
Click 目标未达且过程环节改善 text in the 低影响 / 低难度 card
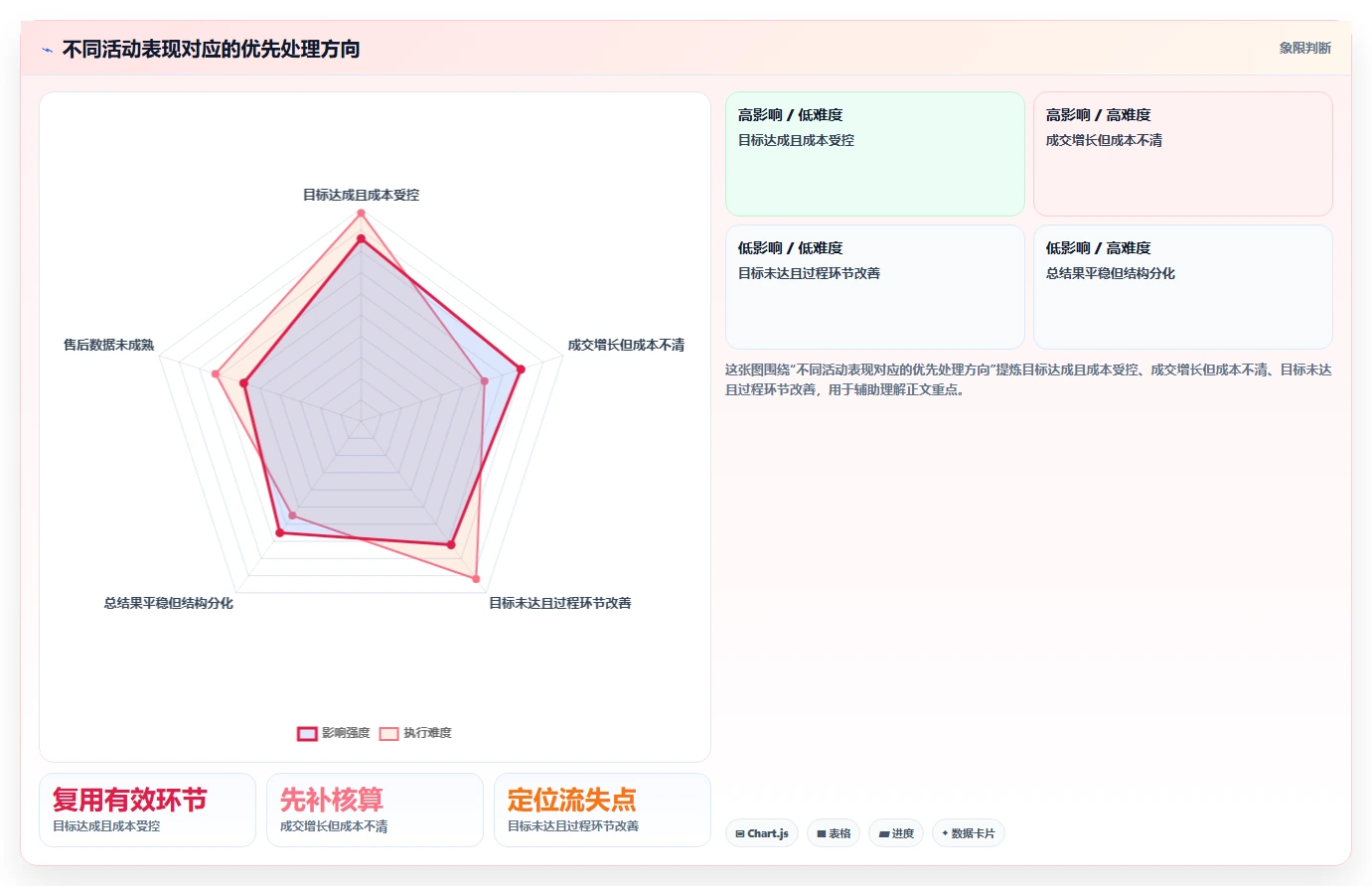pyautogui.click(x=809, y=273)
